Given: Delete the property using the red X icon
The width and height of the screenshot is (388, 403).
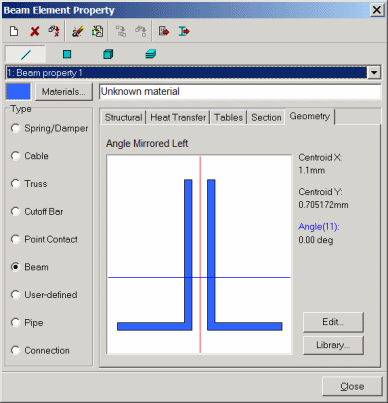Looking at the screenshot, I should [x=34, y=32].
